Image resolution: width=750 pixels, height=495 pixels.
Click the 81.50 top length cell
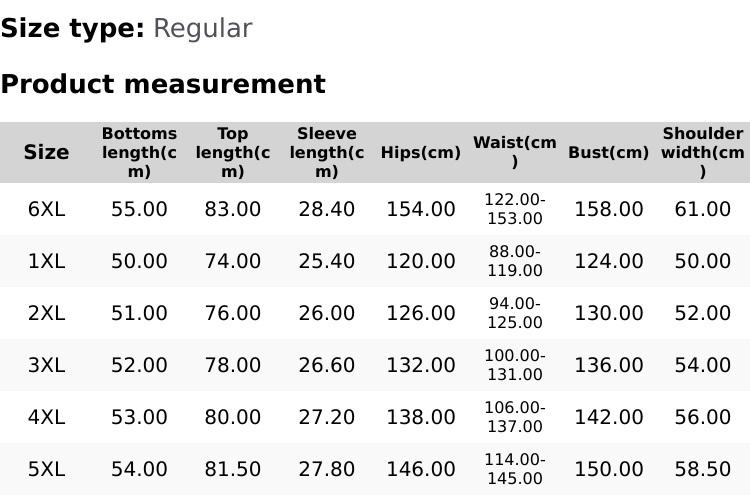pos(232,469)
